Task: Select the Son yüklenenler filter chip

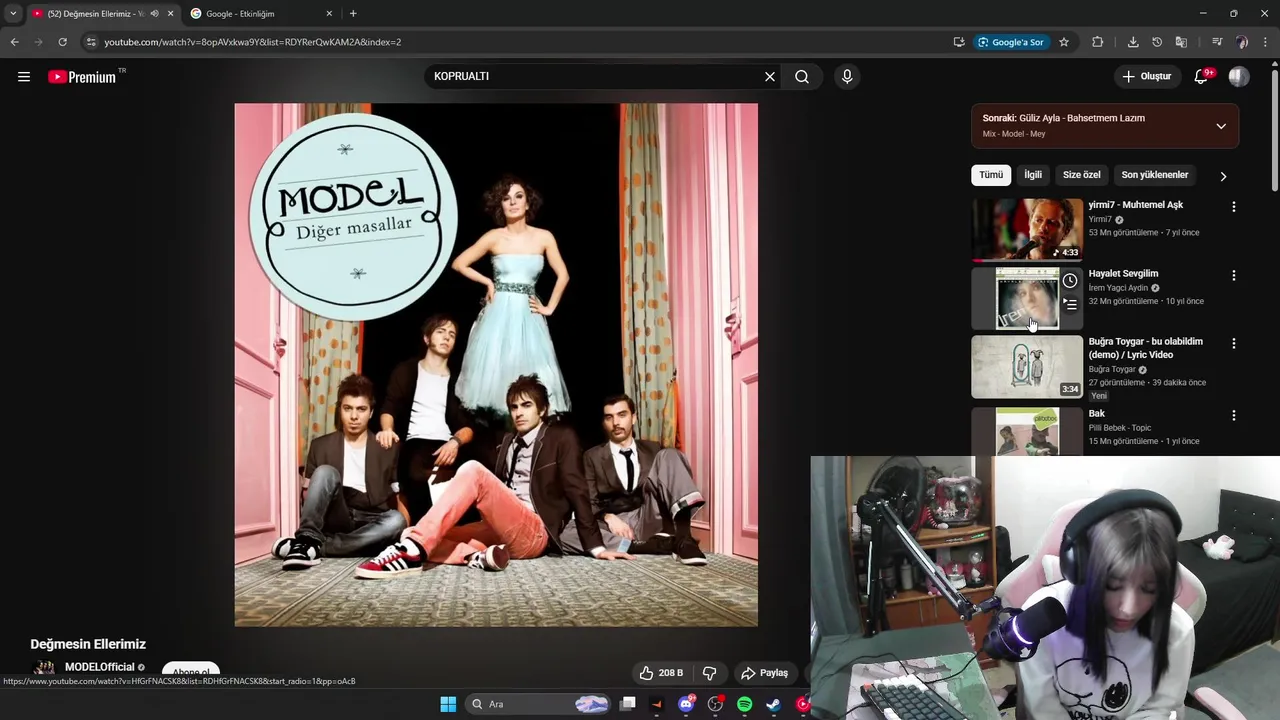Action: (x=1154, y=175)
